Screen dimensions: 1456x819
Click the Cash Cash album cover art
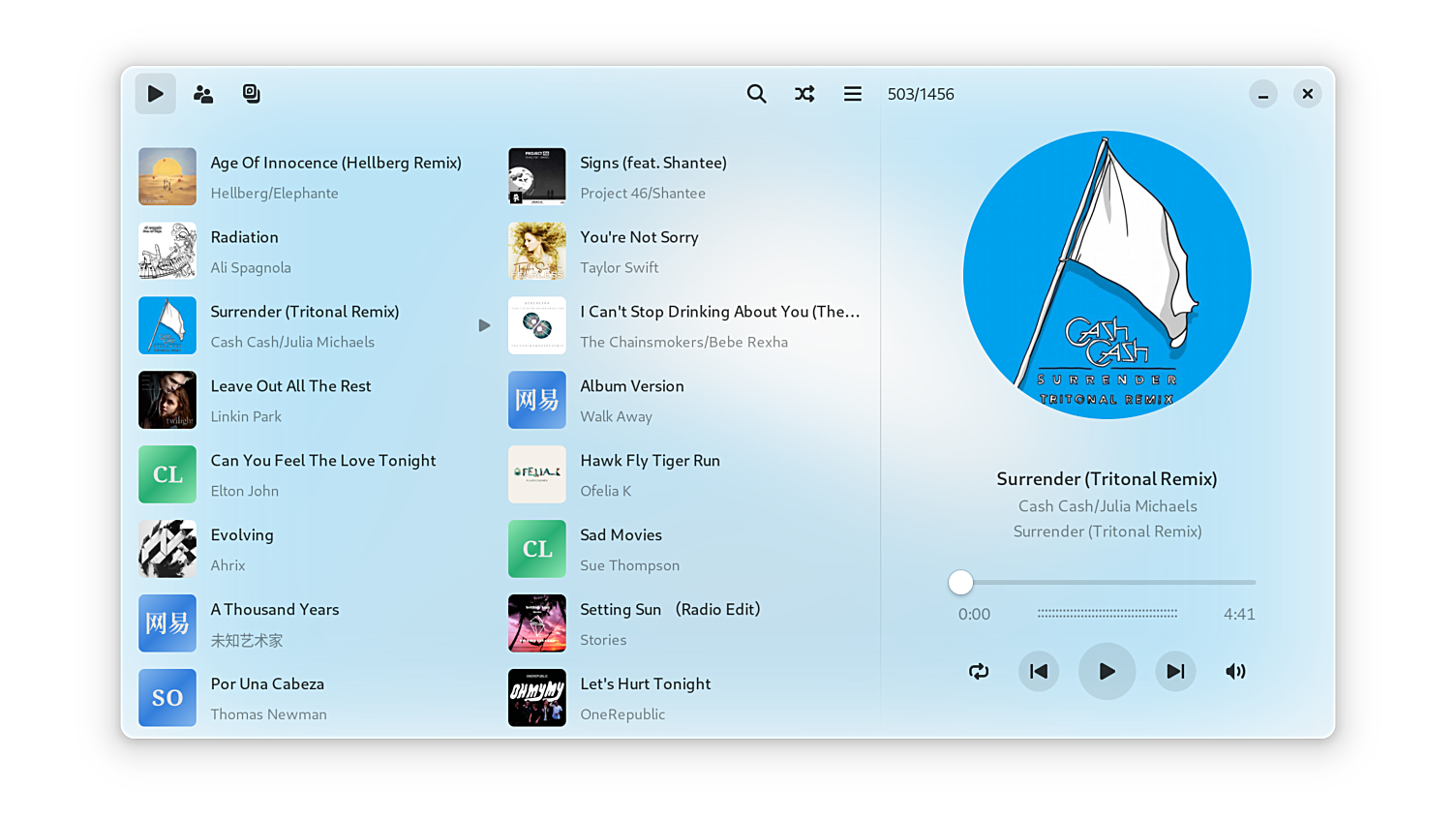click(x=1107, y=275)
